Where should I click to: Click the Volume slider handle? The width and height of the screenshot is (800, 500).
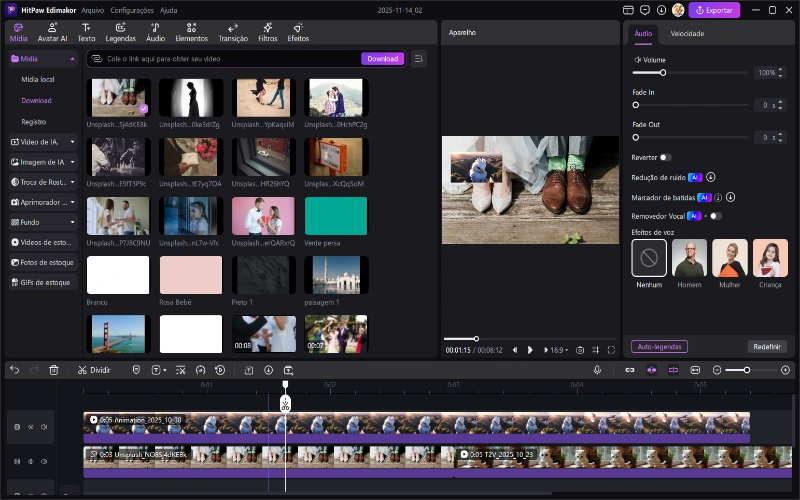click(x=663, y=73)
